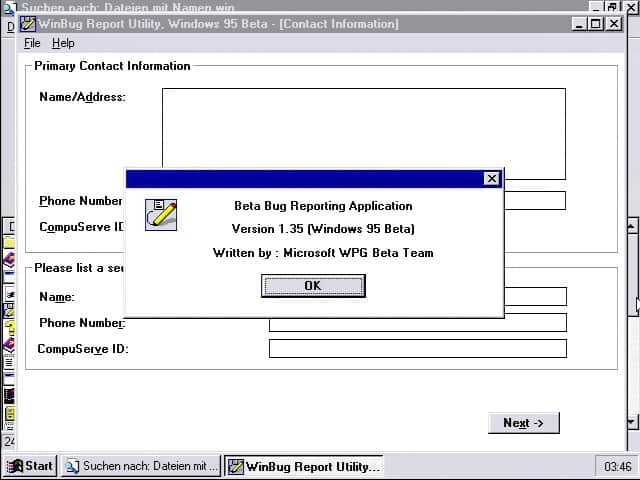Image resolution: width=640 pixels, height=480 pixels.
Task: Open the Help menu
Action: (63, 43)
